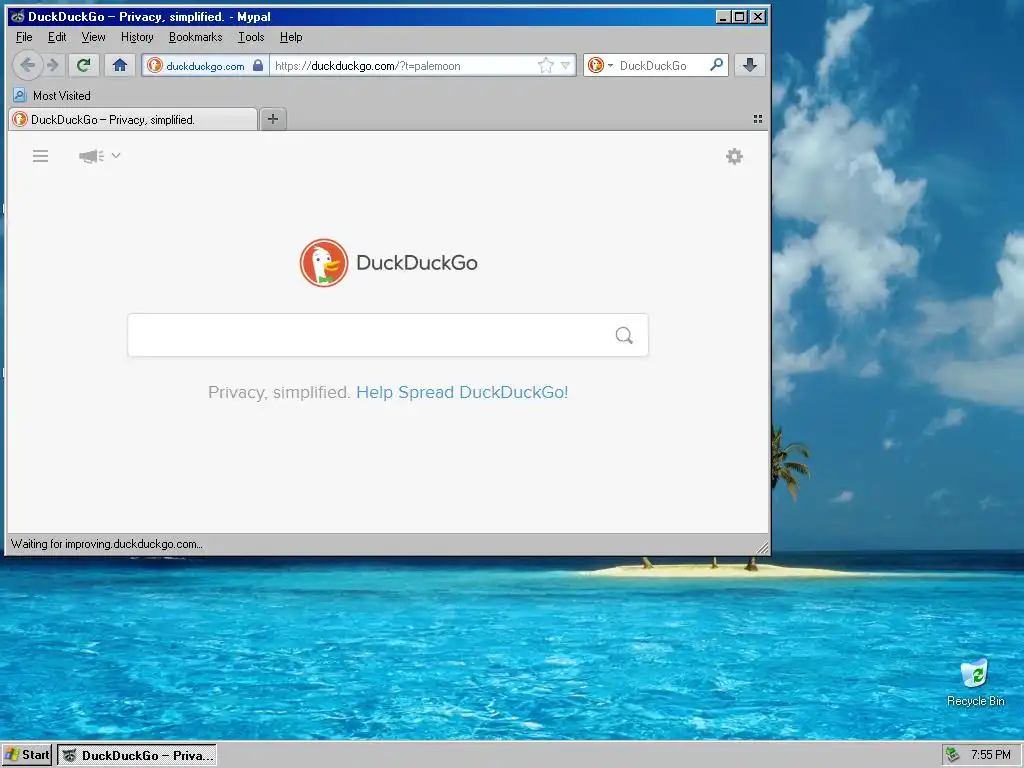Minimize the Mypal browser window
The image size is (1024, 768).
pos(723,16)
